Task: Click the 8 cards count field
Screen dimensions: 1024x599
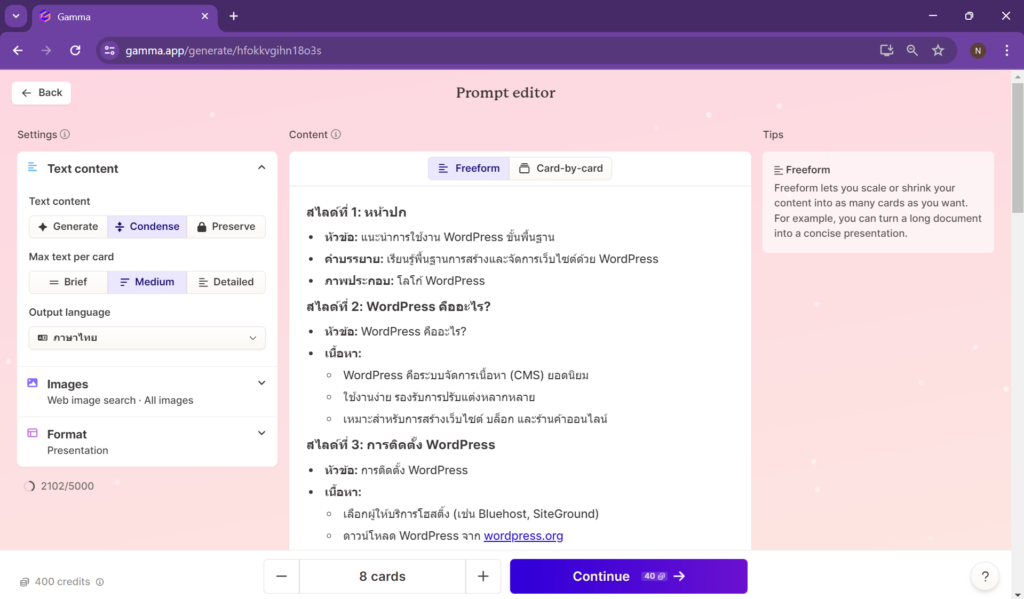Action: (x=382, y=576)
